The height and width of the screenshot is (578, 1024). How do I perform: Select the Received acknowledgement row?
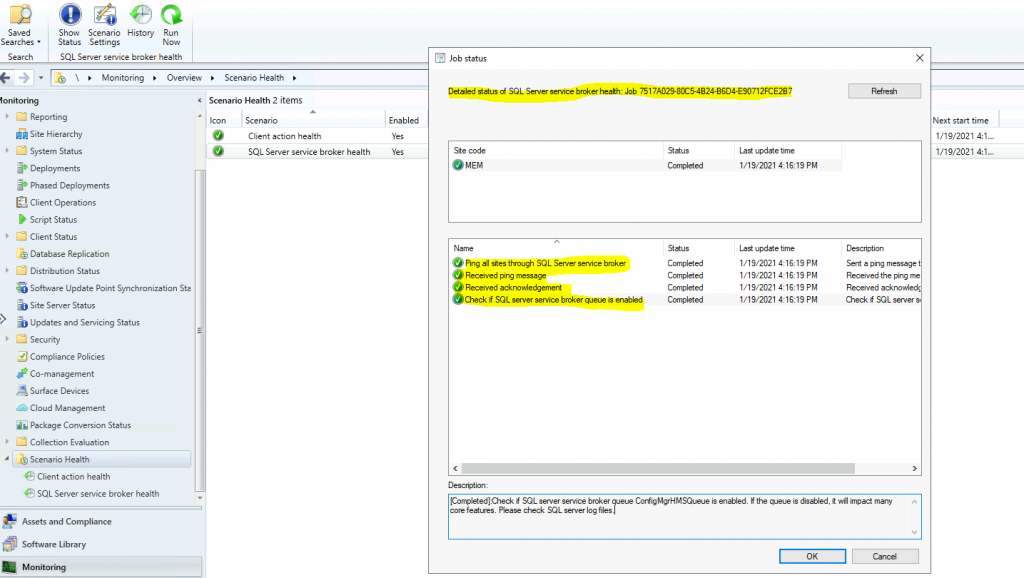[684, 287]
